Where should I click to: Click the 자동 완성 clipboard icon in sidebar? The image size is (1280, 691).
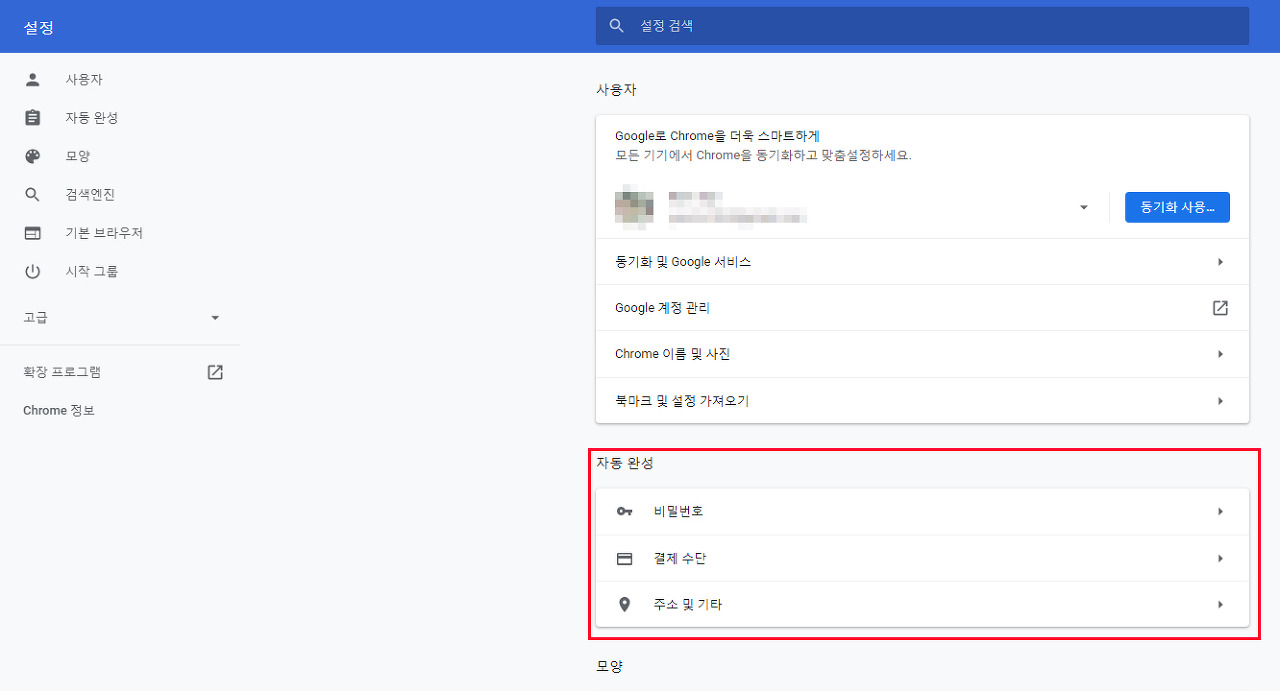pos(33,118)
